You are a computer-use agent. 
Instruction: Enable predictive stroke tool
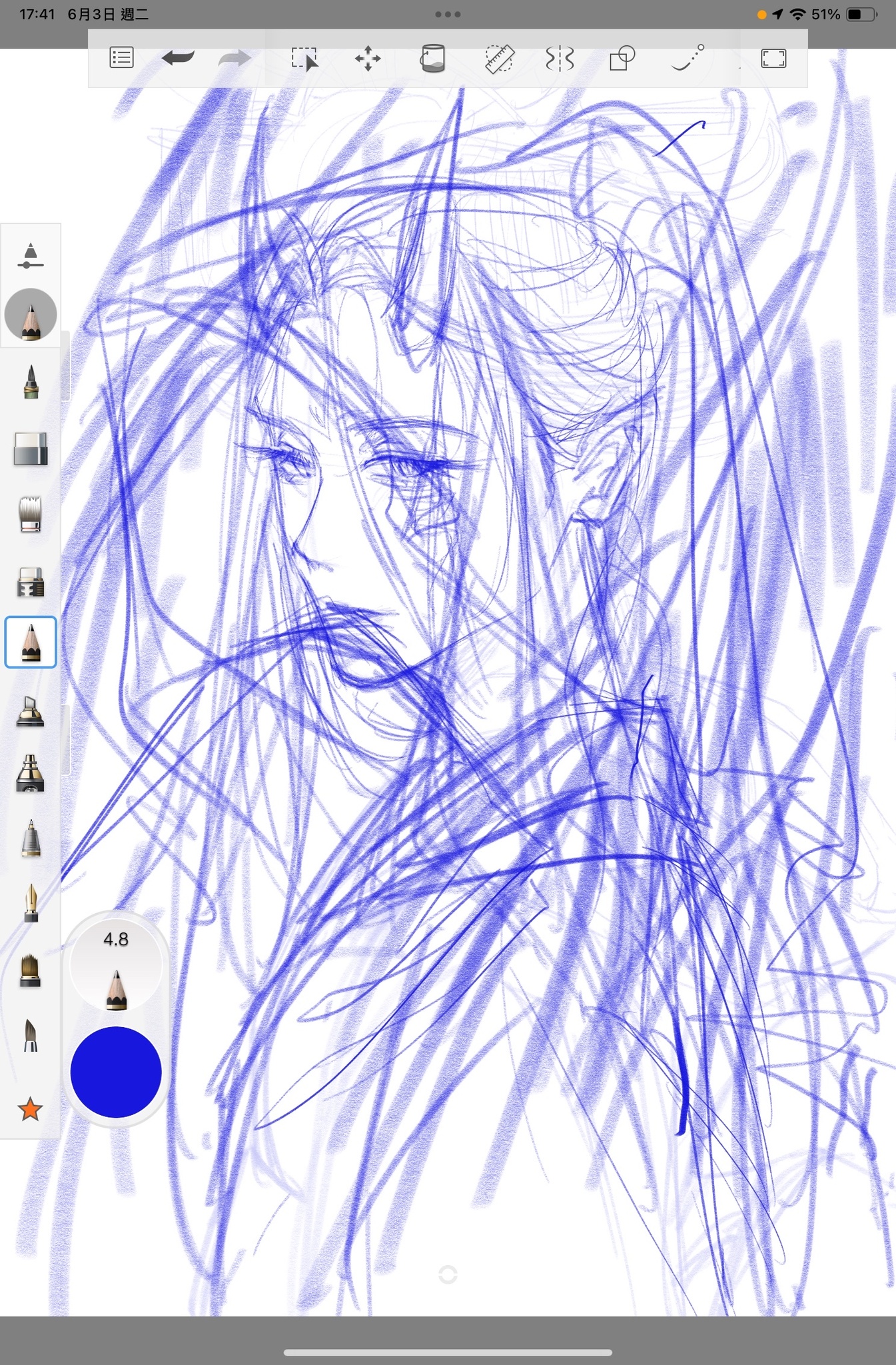687,58
